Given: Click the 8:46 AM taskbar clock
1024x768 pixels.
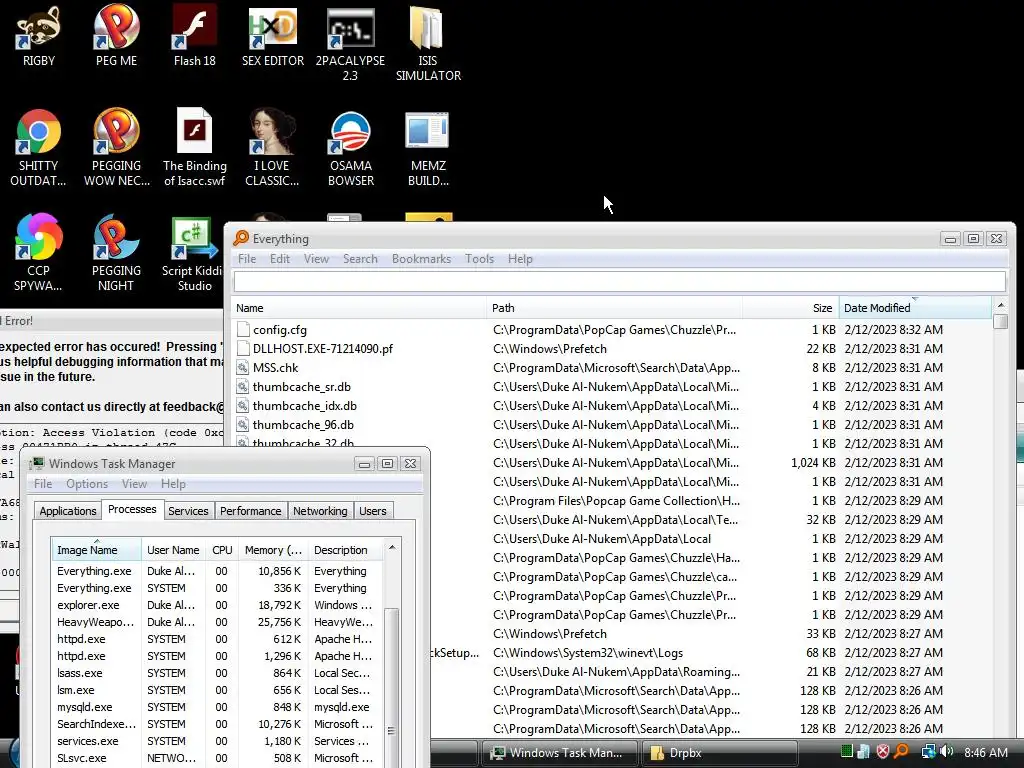Looking at the screenshot, I should point(985,752).
